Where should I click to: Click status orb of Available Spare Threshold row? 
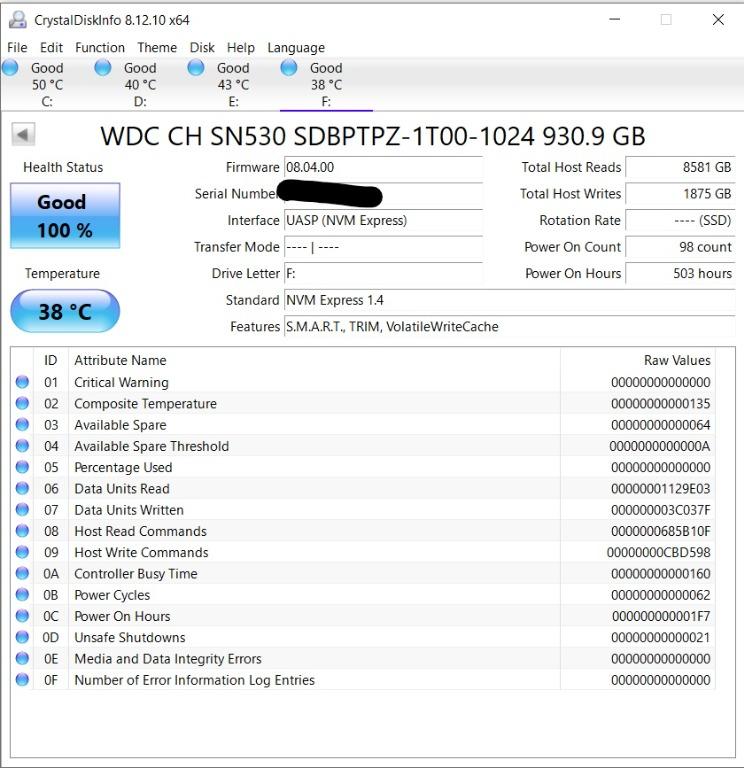click(22, 445)
